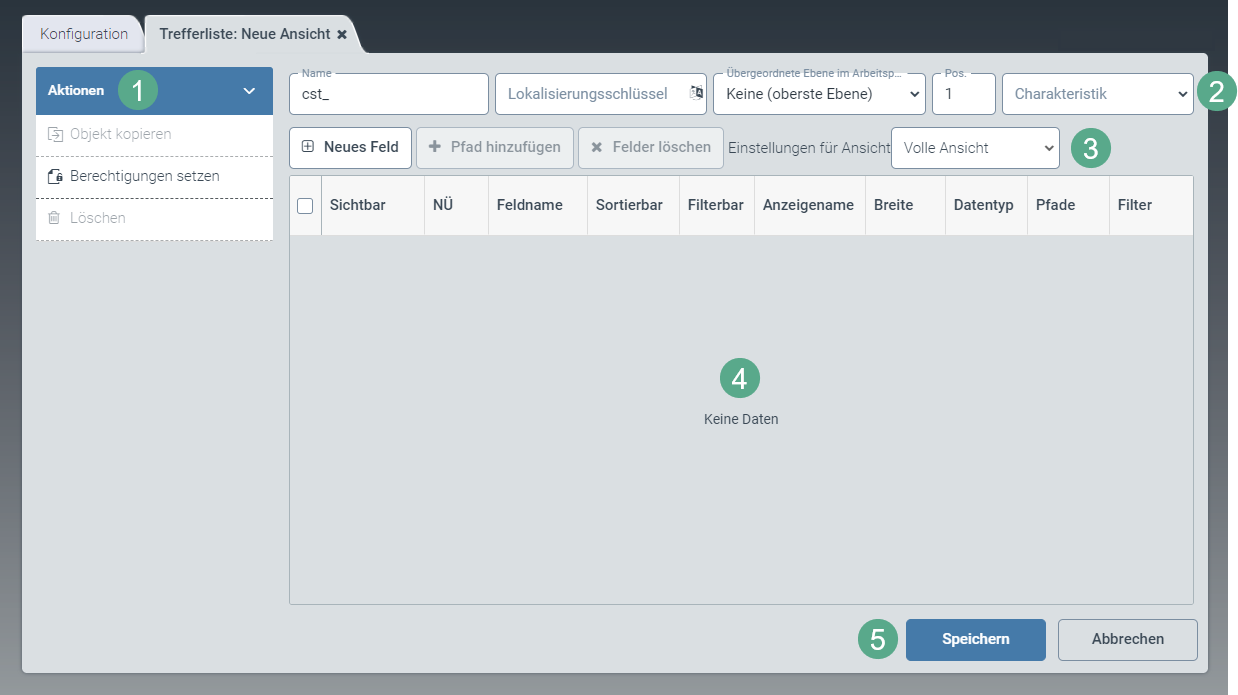Click the lock icon beside Berechtigungen setzen

pyautogui.click(x=55, y=176)
